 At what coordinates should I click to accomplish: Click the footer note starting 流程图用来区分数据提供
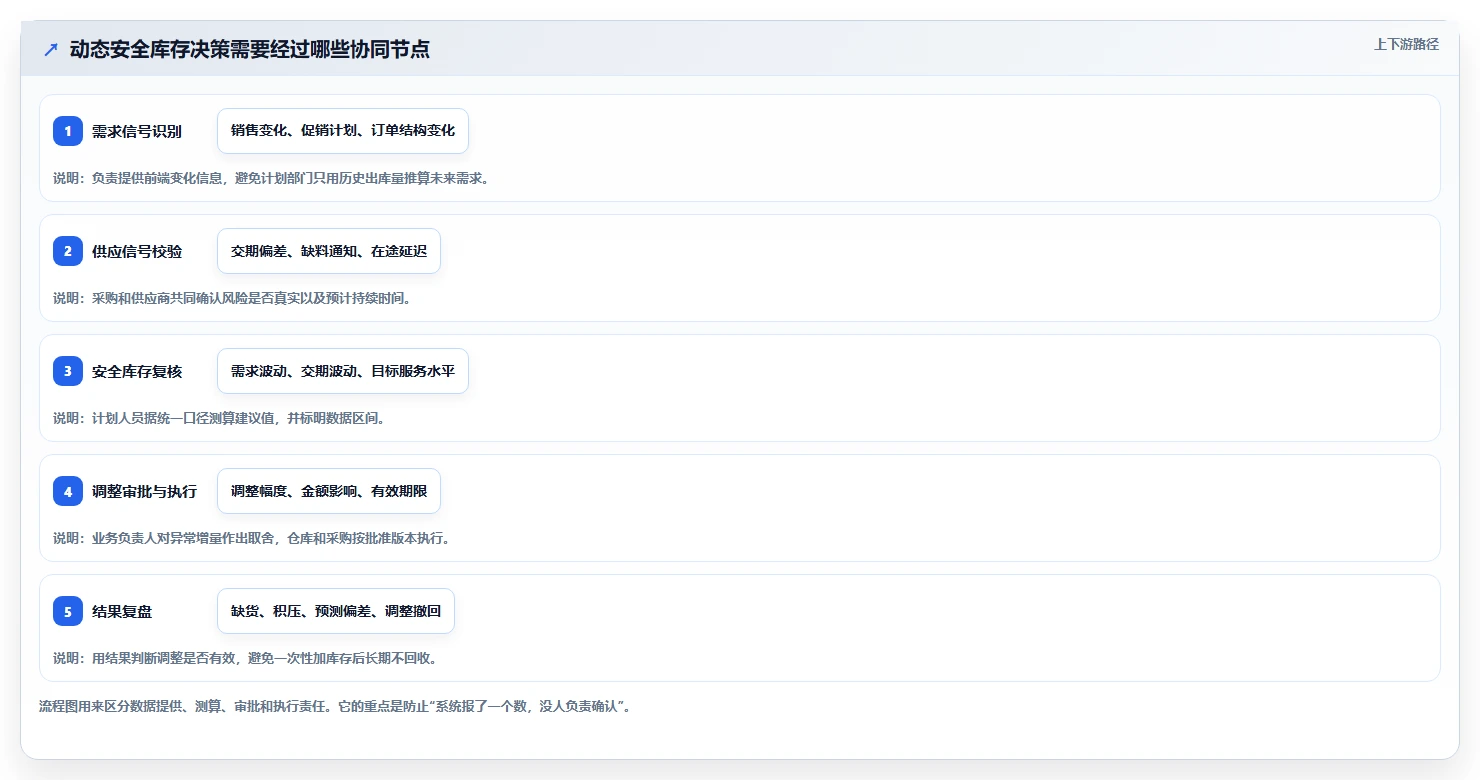tap(335, 706)
